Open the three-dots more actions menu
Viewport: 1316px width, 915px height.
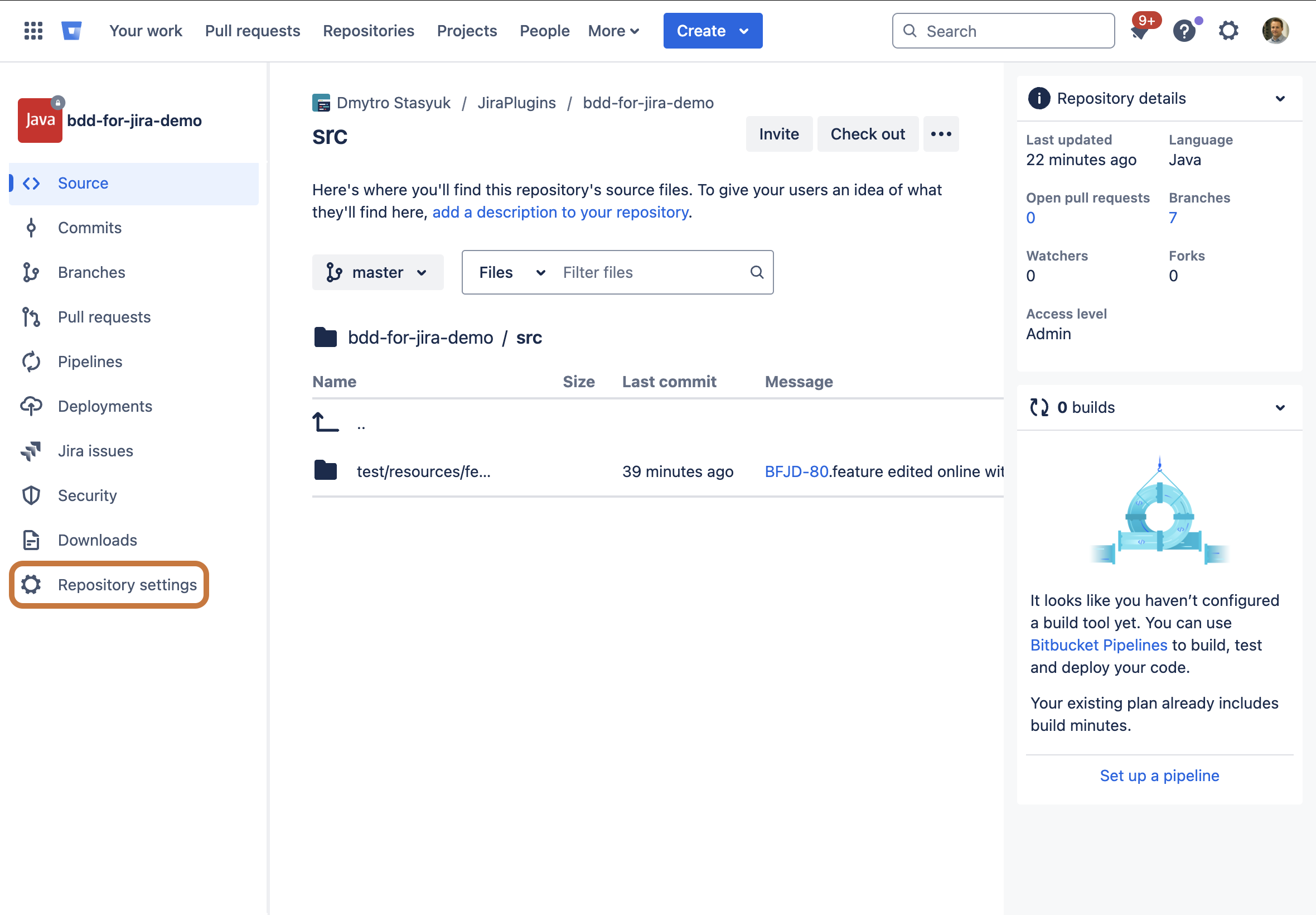(x=941, y=134)
